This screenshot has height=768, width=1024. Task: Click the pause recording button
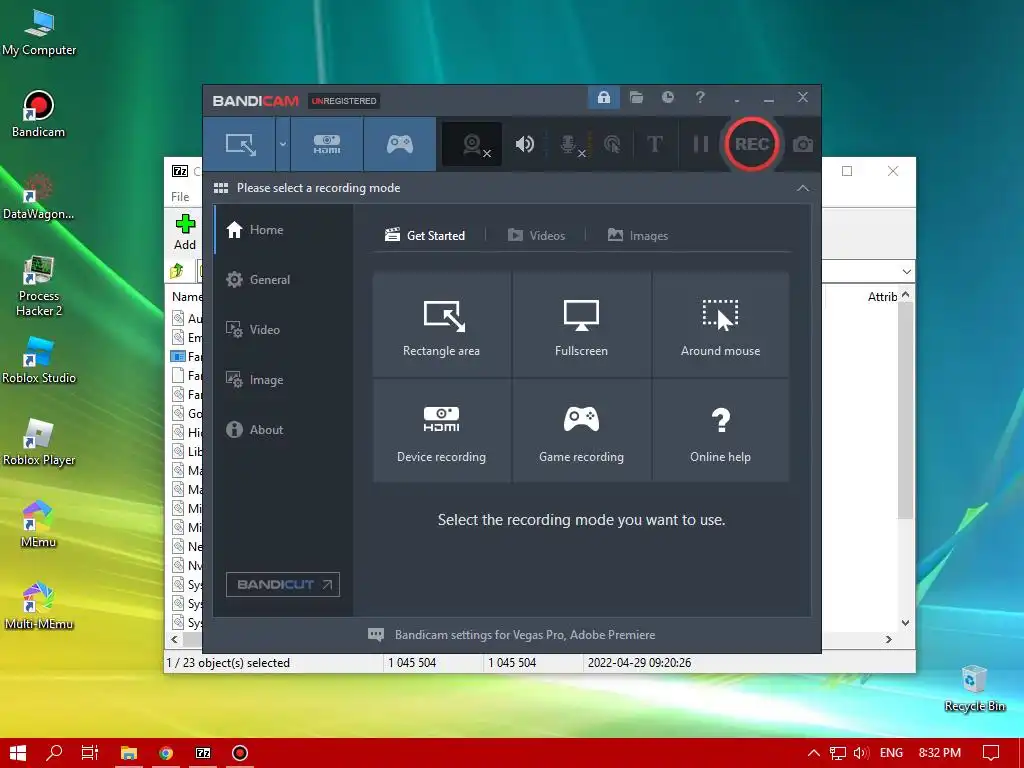click(x=701, y=144)
